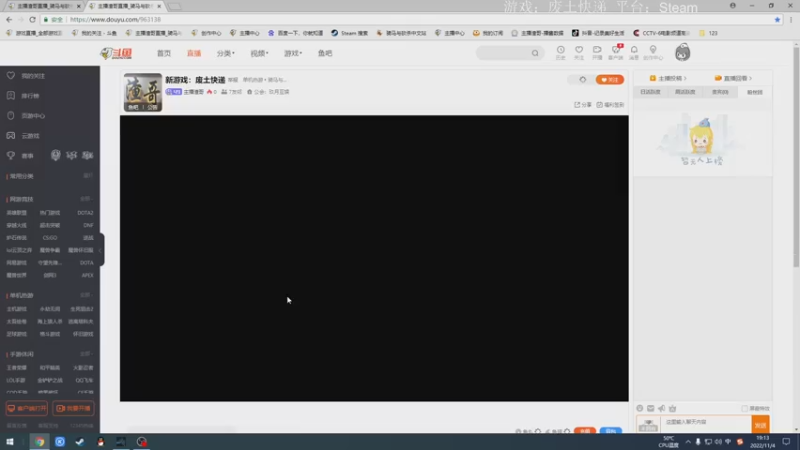
Task: Open the Steam 搜索 bookmark
Action: coord(349,33)
